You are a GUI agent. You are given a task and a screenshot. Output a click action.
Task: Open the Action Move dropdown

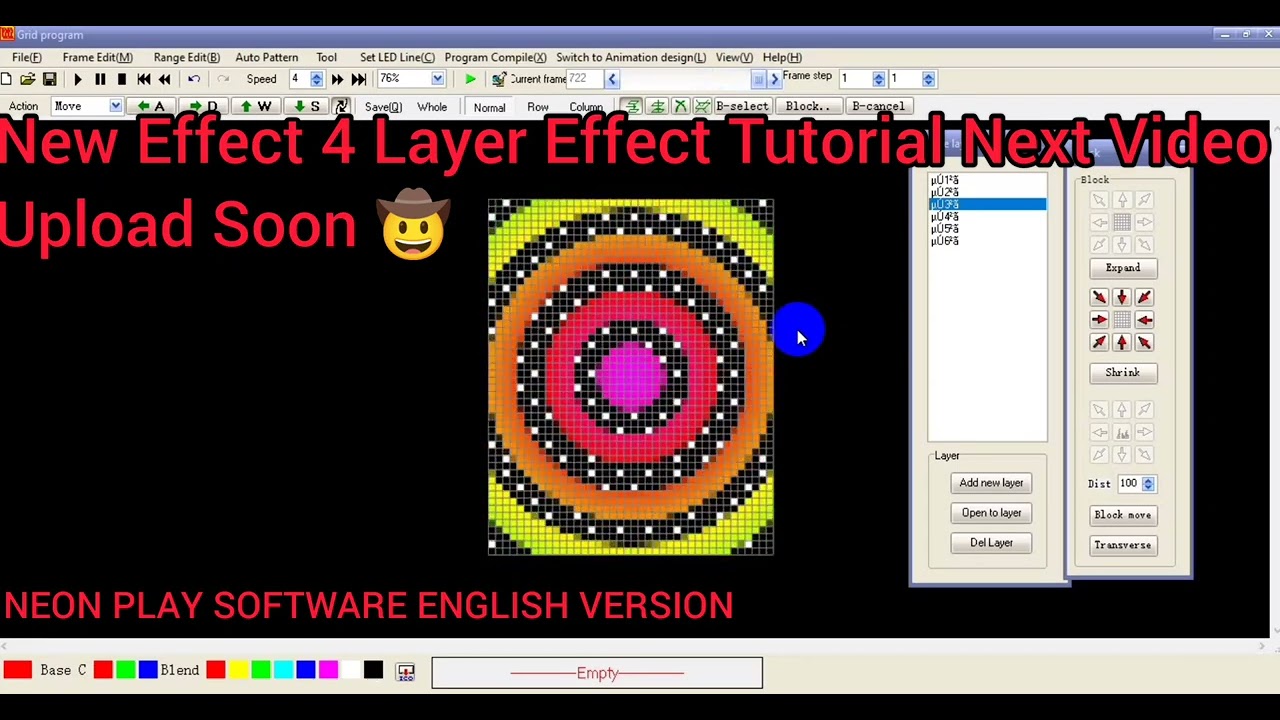[116, 106]
